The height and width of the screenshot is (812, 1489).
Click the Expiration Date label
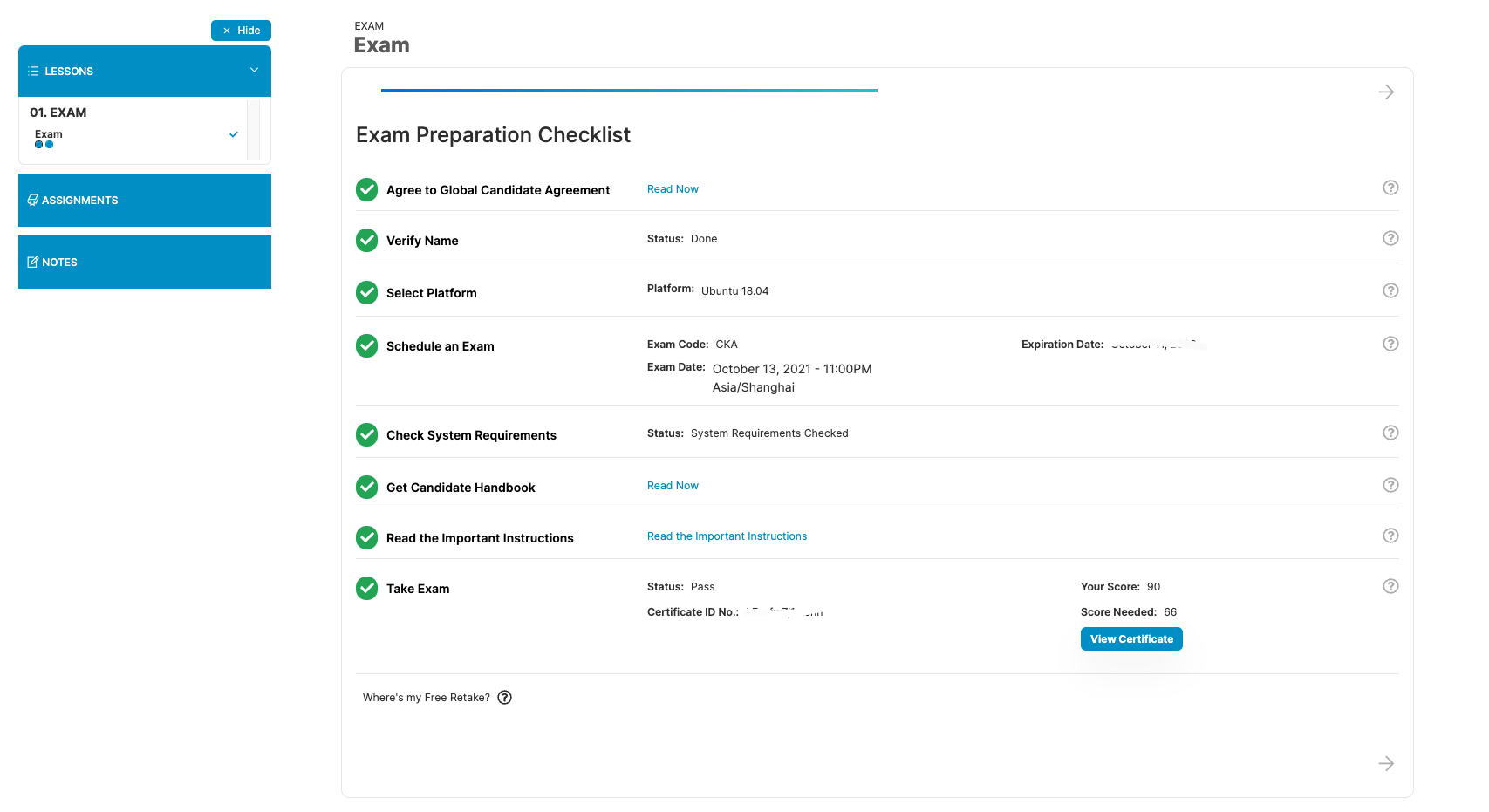(1062, 345)
